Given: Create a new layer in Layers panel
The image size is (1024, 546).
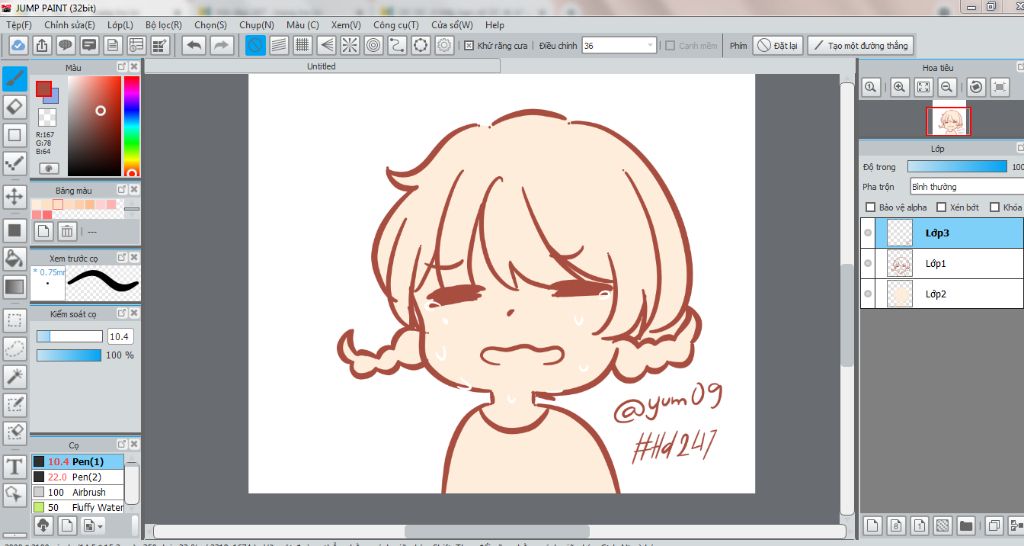Looking at the screenshot, I should tap(873, 525).
